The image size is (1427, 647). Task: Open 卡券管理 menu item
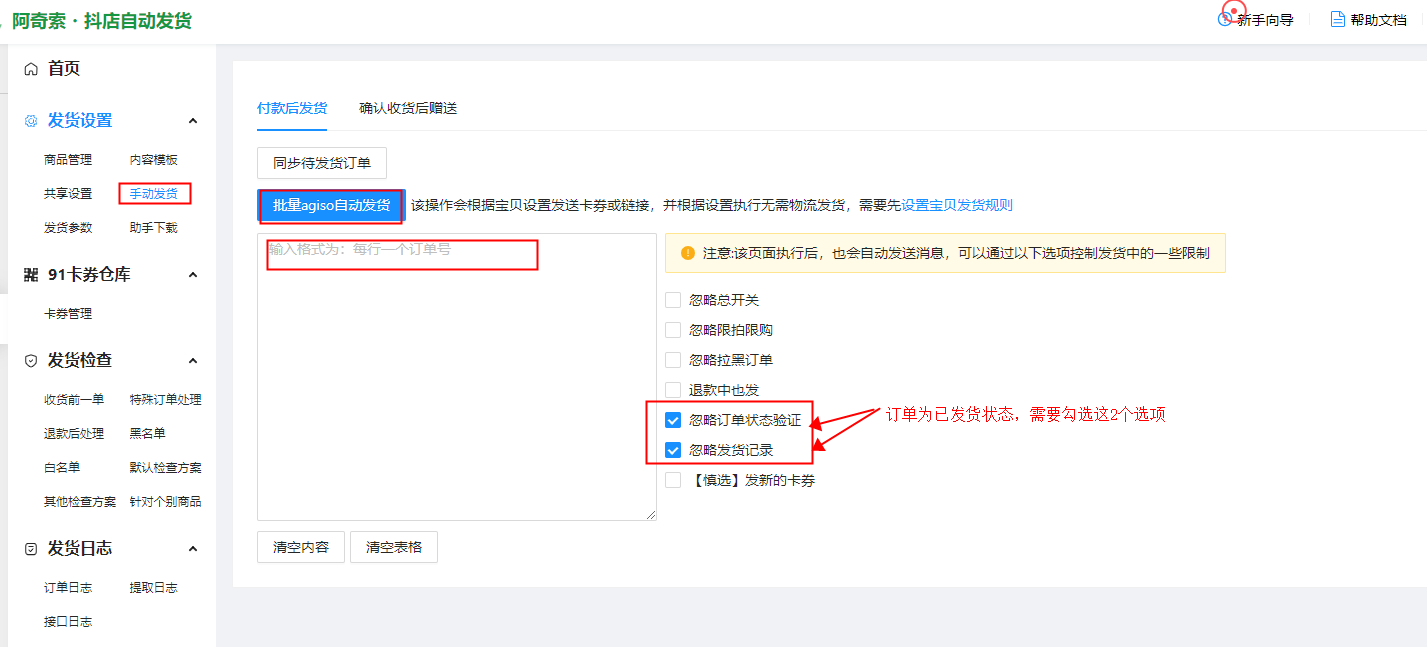[x=68, y=314]
